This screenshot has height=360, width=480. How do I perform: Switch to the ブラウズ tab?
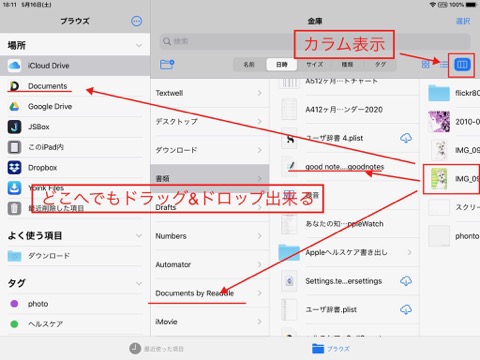tap(331, 349)
